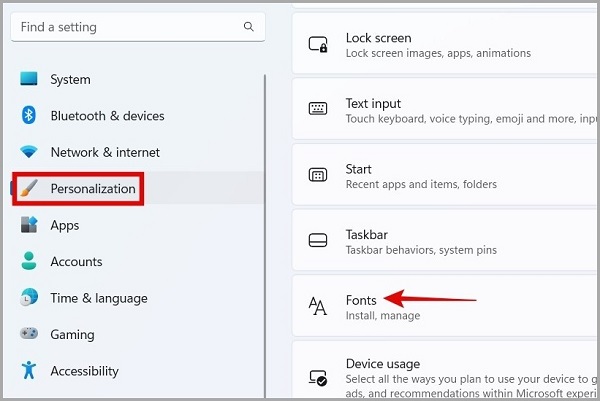This screenshot has width=600, height=401.
Task: Open Lock screen settings title
Action: [378, 38]
